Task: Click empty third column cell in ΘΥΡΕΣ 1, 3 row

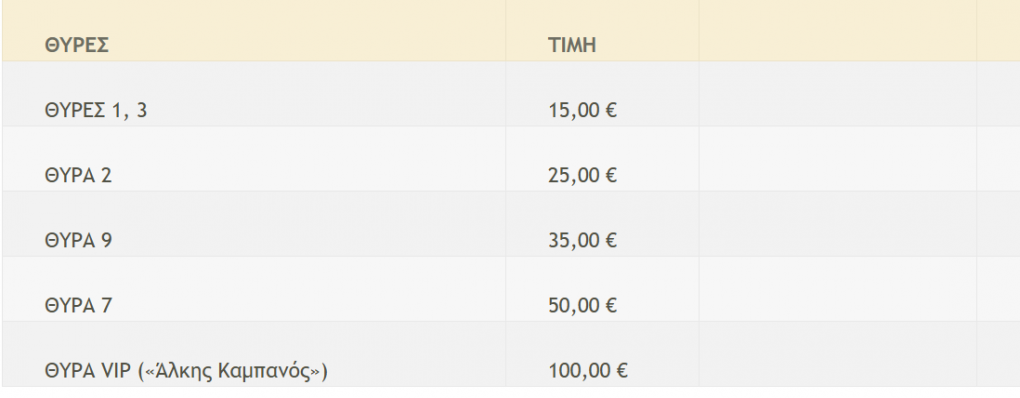Action: point(838,94)
